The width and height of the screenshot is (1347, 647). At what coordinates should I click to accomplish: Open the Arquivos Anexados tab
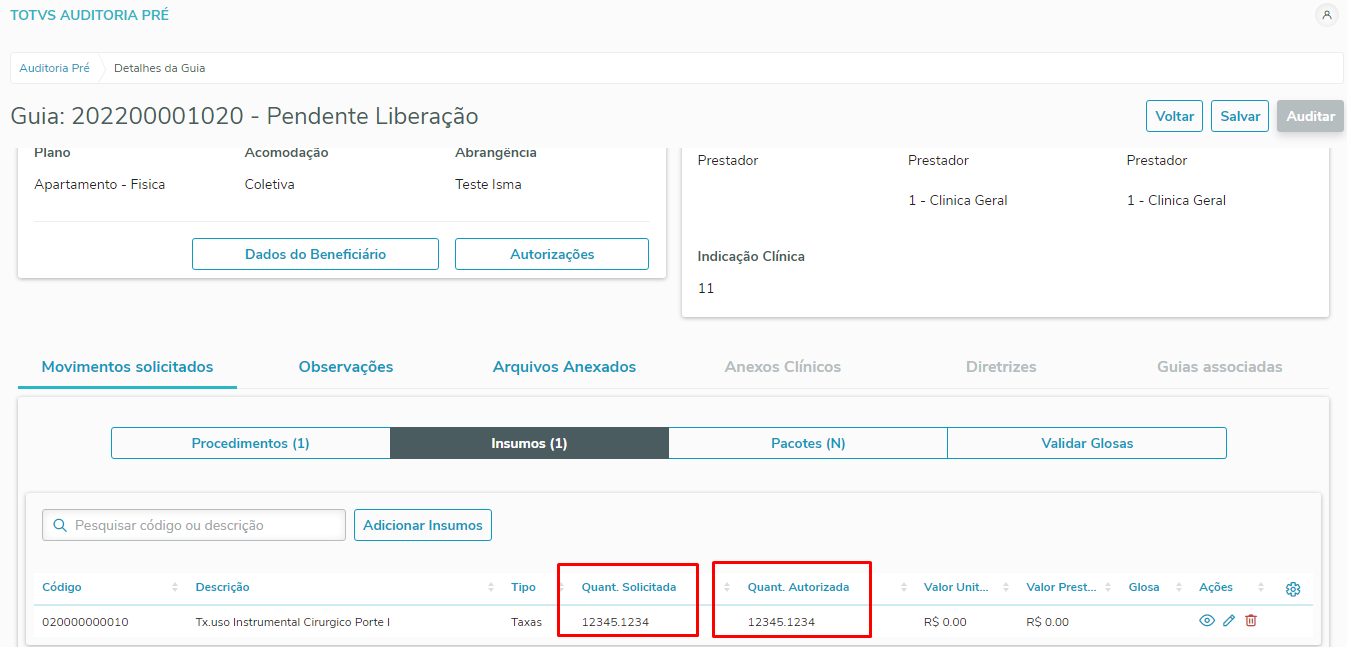tap(564, 367)
